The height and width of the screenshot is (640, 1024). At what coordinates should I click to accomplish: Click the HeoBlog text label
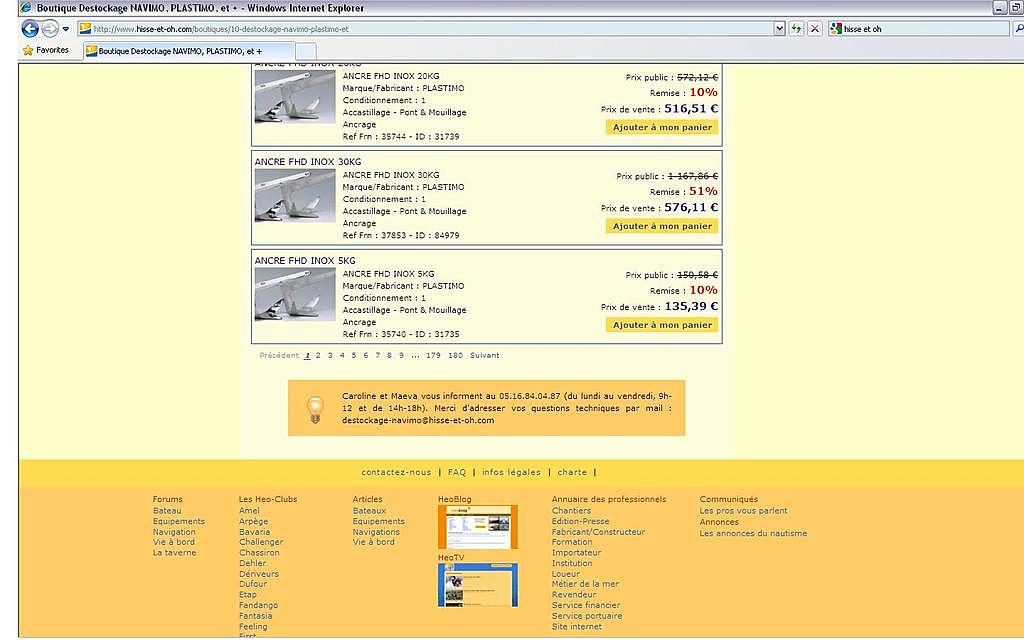pyautogui.click(x=455, y=500)
